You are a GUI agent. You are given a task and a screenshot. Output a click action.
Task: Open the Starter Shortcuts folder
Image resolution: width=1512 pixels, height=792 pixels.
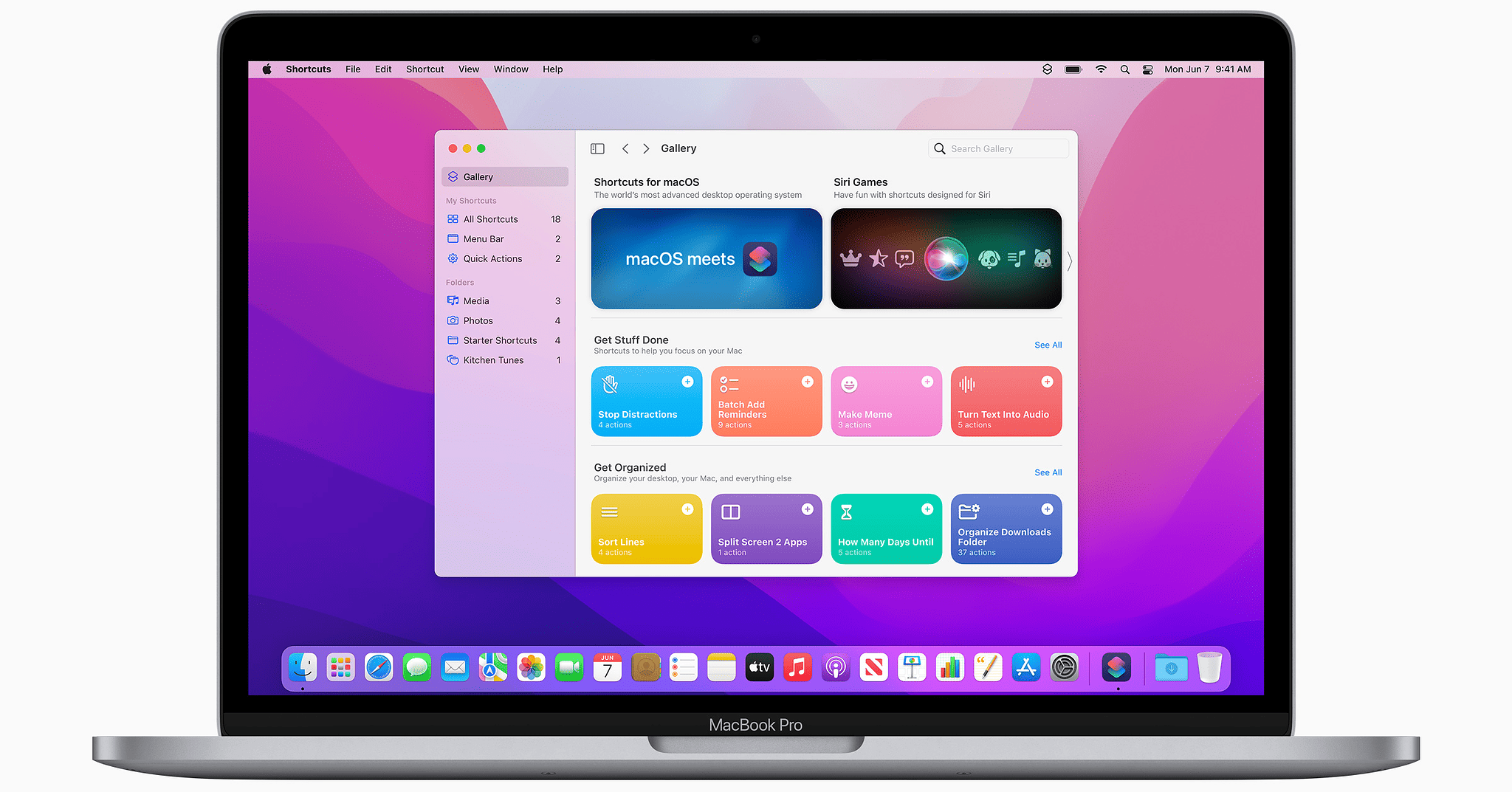pos(505,340)
